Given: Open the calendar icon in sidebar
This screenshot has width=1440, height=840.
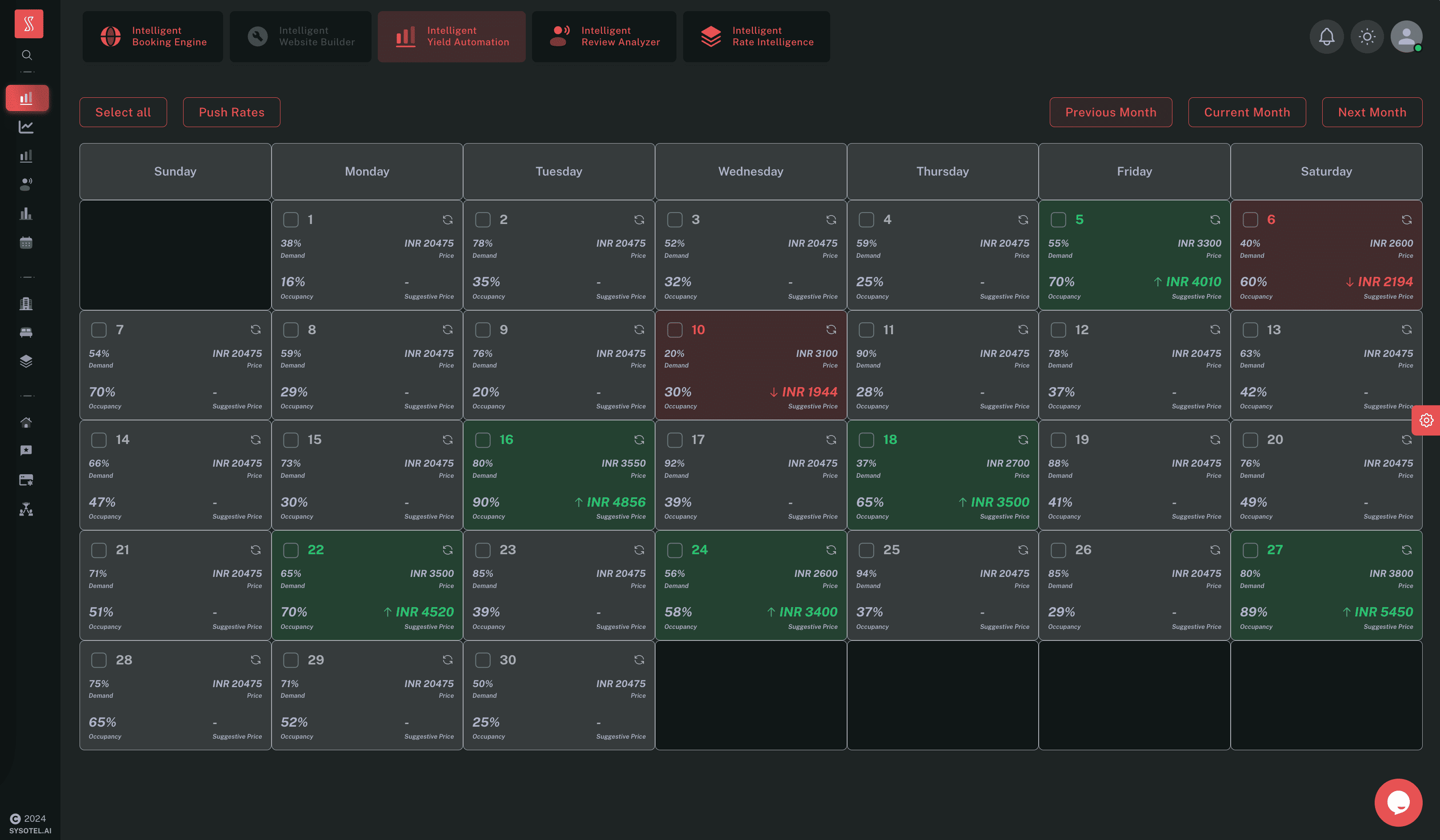Looking at the screenshot, I should pyautogui.click(x=26, y=242).
